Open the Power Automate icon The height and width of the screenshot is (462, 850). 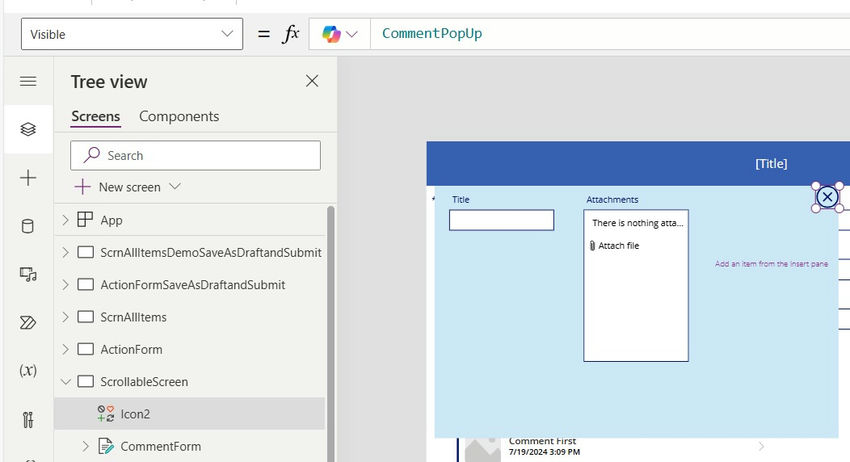coord(28,323)
